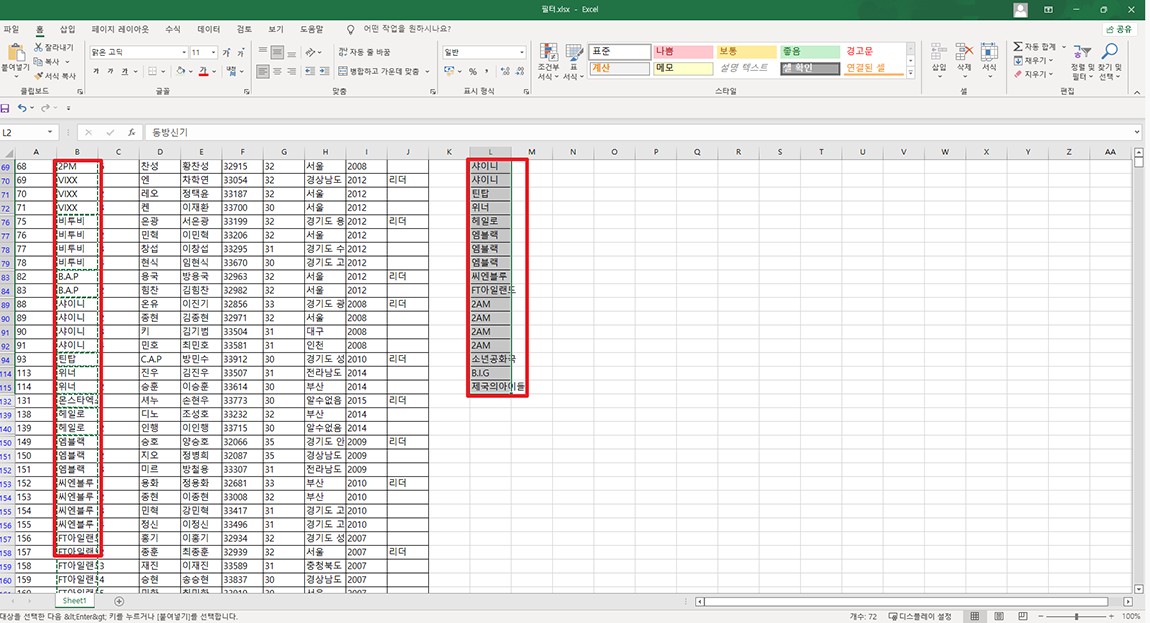
Task: Apply the Good (좋음) green cell style
Action: tap(809, 51)
